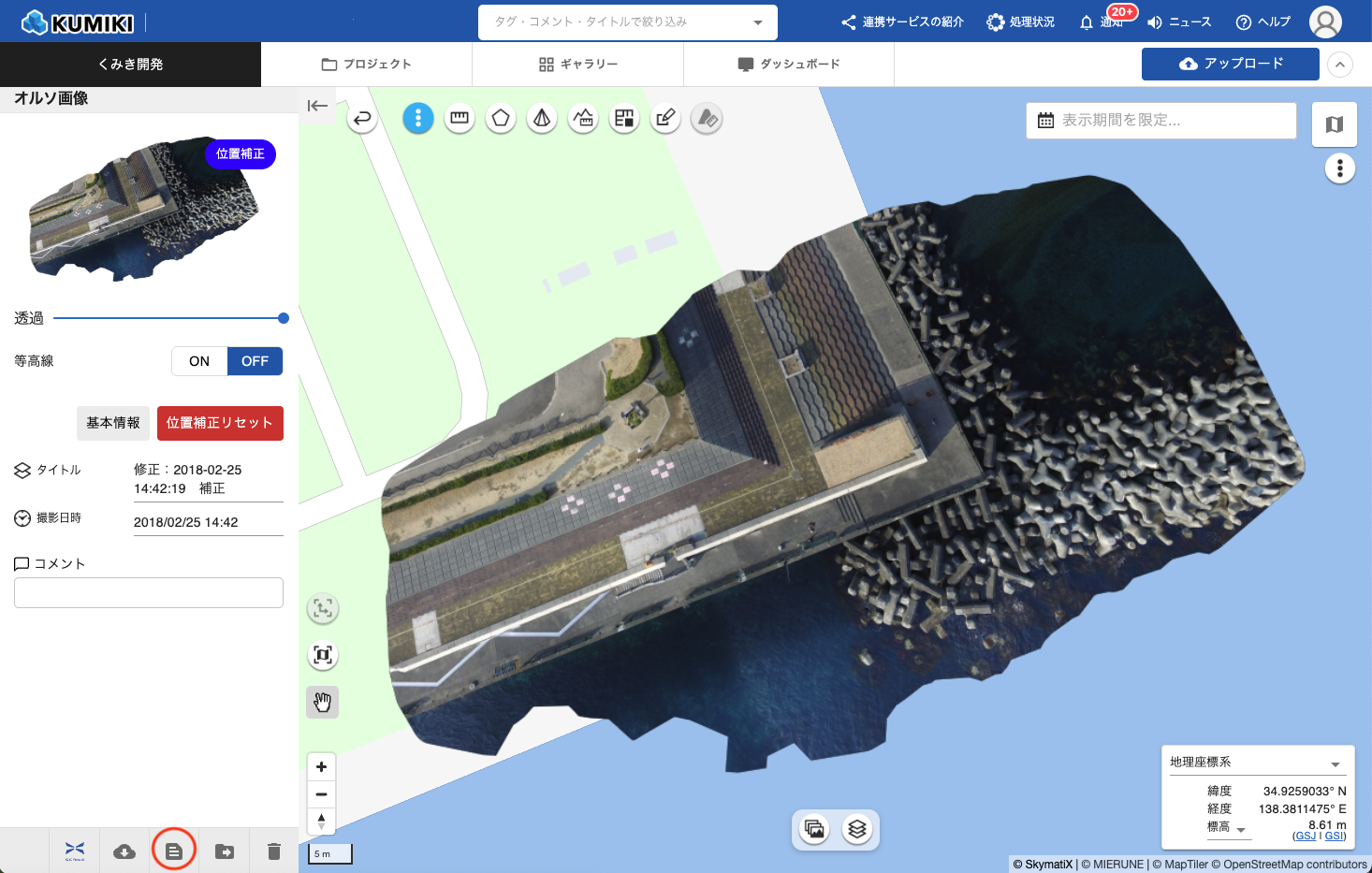Toggle the hand pan mode on map
The height and width of the screenshot is (873, 1372).
coord(323,702)
